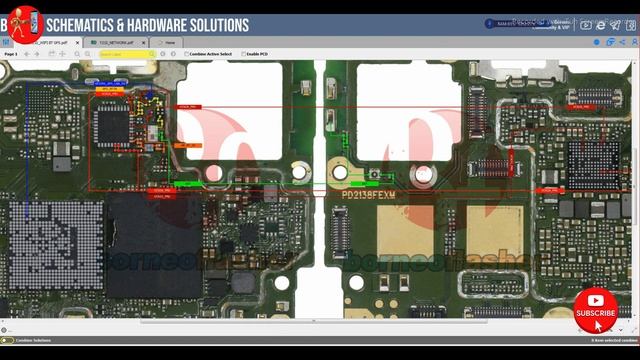Open the user account icon
Screen dimensions: 640x360
click(x=634, y=42)
